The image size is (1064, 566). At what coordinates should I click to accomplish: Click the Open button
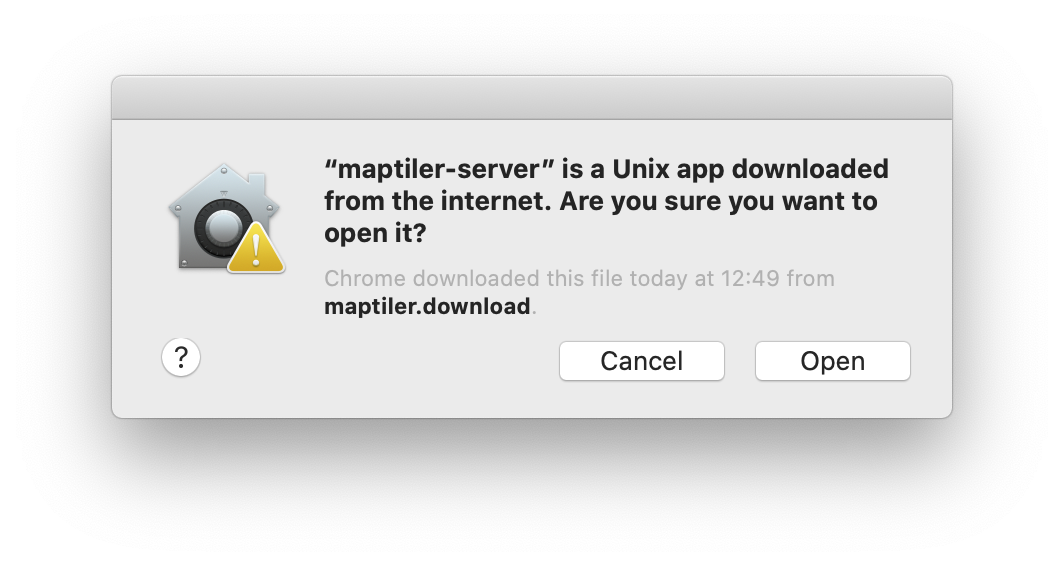pyautogui.click(x=832, y=361)
